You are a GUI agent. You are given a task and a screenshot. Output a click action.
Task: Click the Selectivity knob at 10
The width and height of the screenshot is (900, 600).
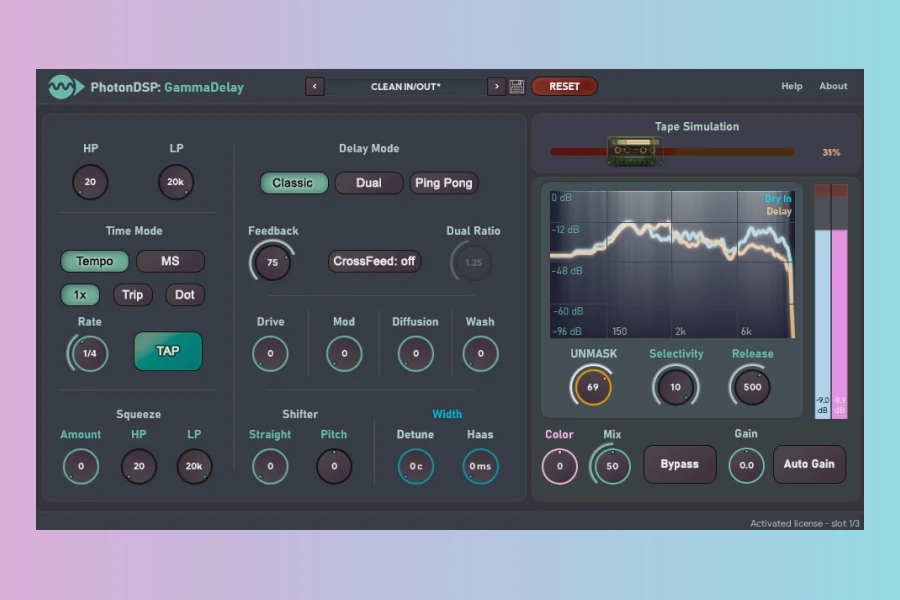pyautogui.click(x=676, y=387)
